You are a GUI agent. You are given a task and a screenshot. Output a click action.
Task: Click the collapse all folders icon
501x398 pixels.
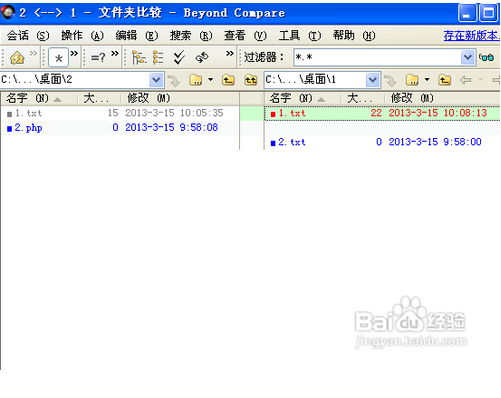[x=158, y=57]
